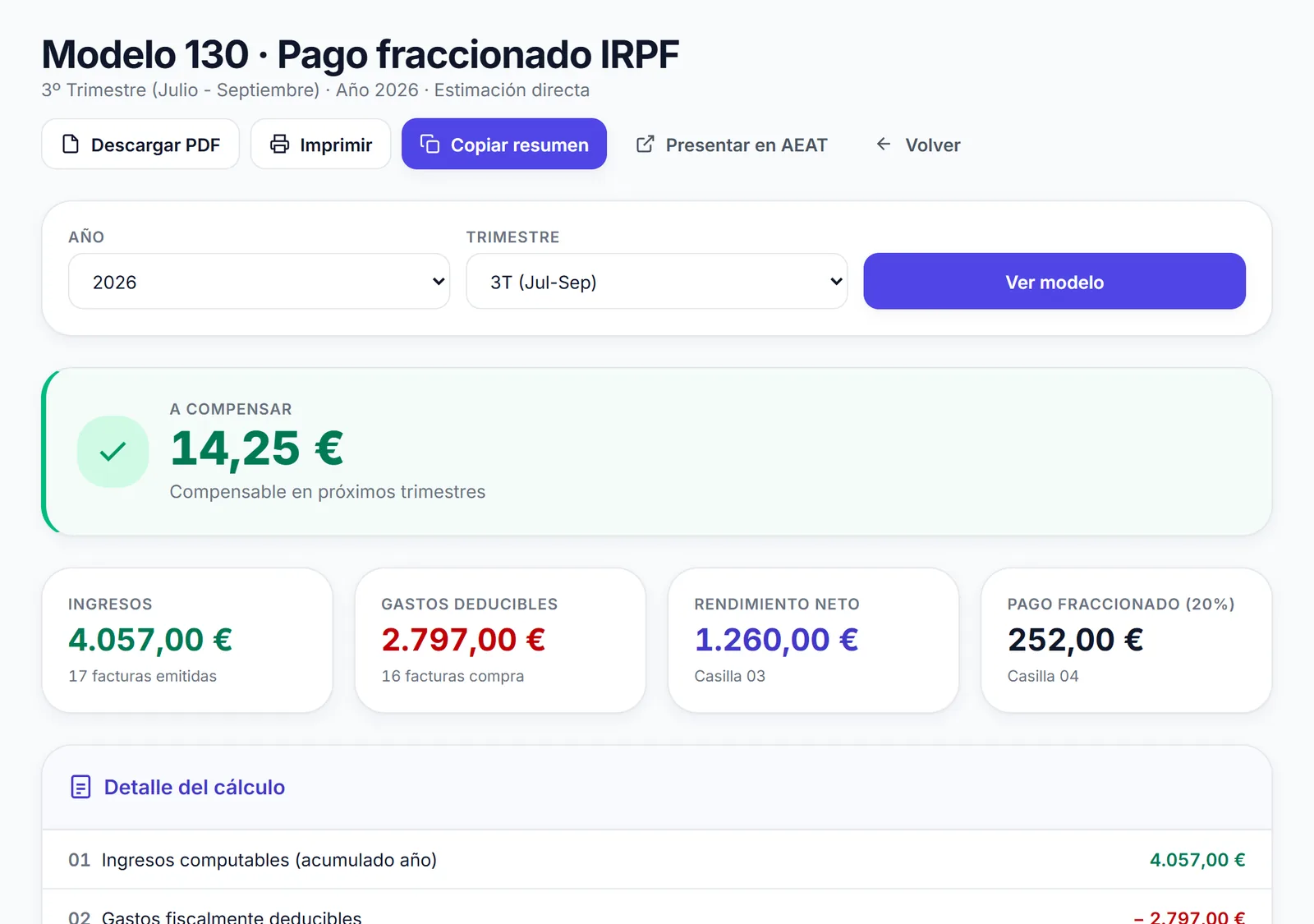Go back using the Volver link

coord(918,145)
